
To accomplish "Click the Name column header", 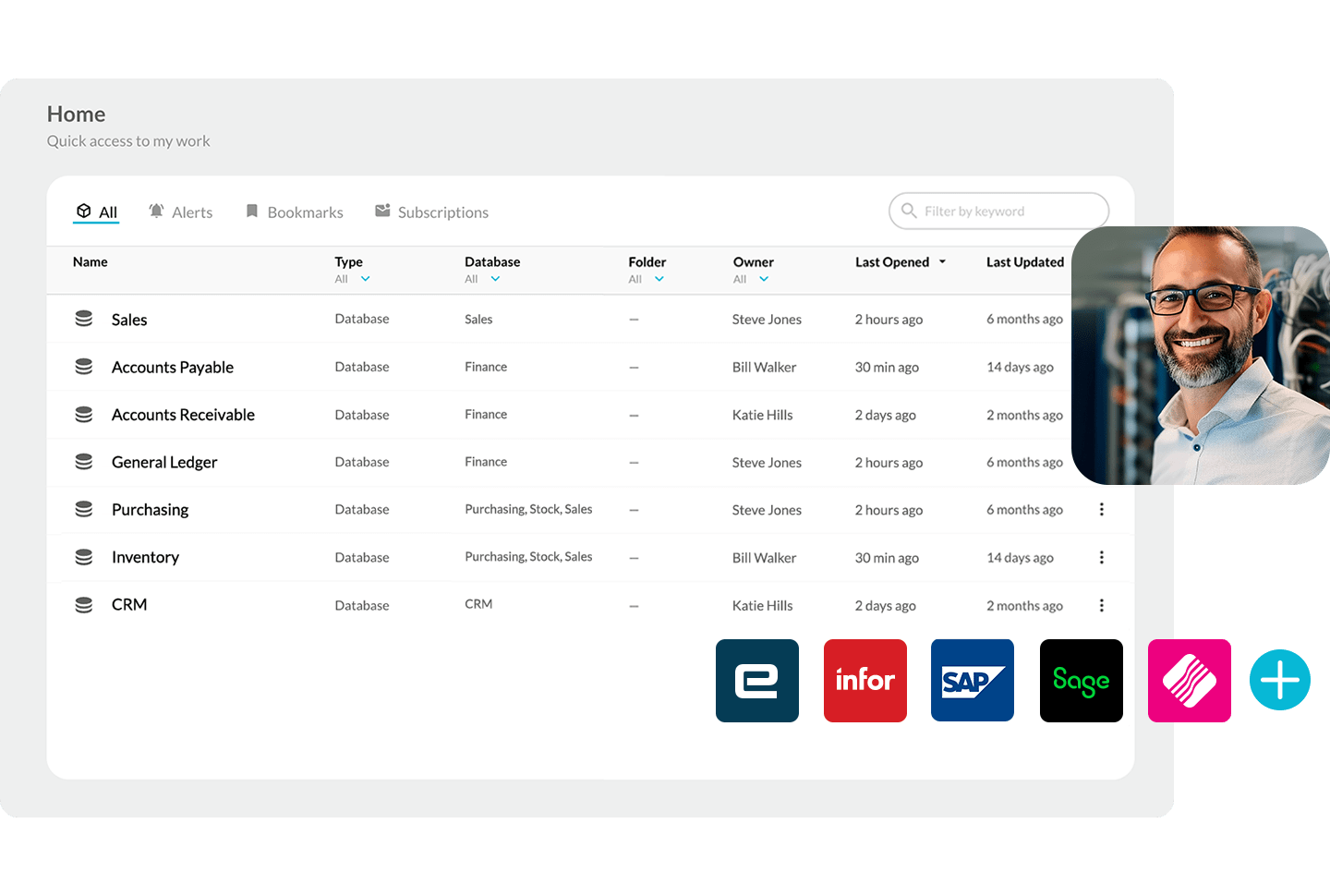I will pyautogui.click(x=91, y=262).
